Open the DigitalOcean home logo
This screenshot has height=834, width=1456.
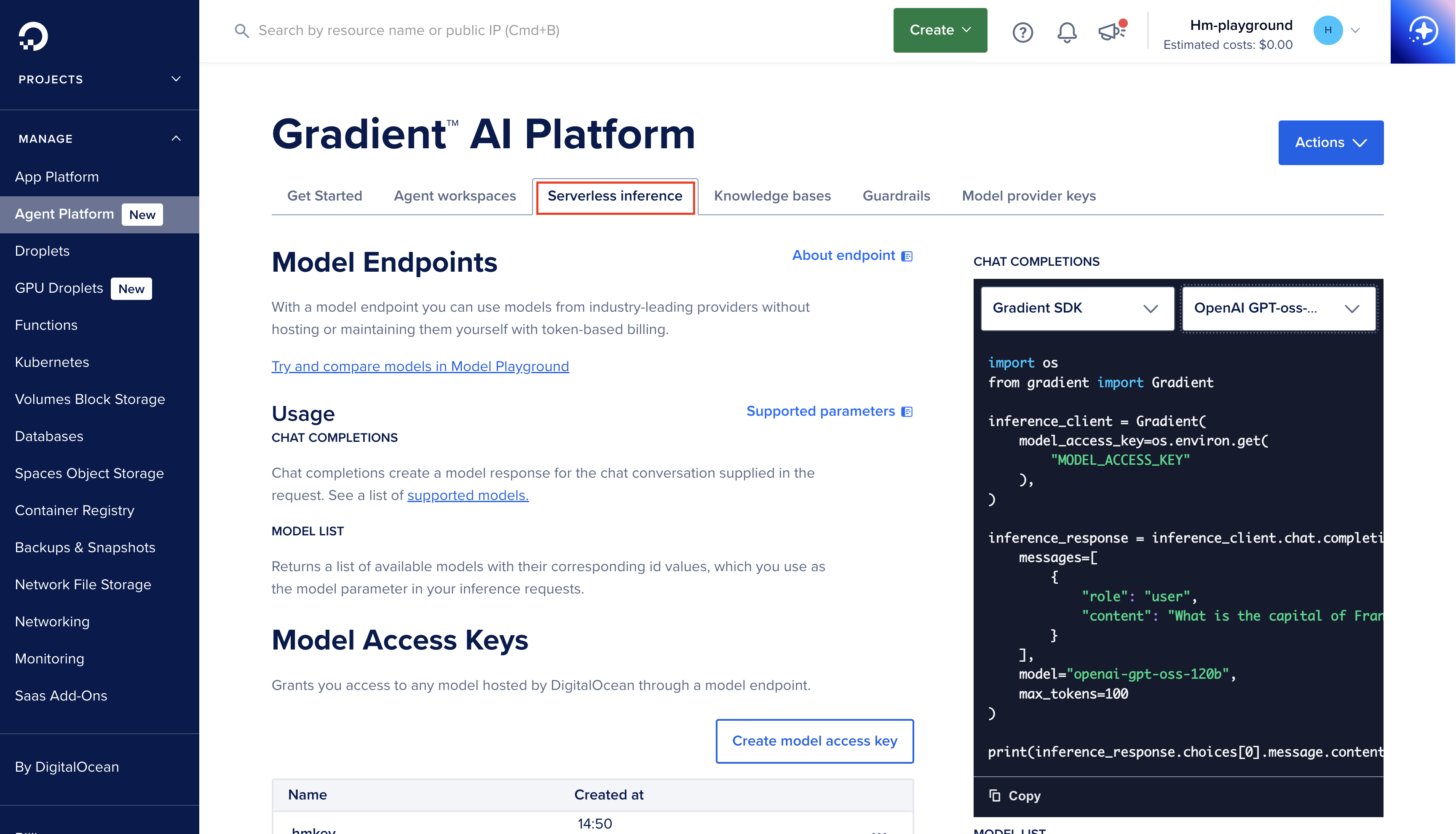[32, 38]
